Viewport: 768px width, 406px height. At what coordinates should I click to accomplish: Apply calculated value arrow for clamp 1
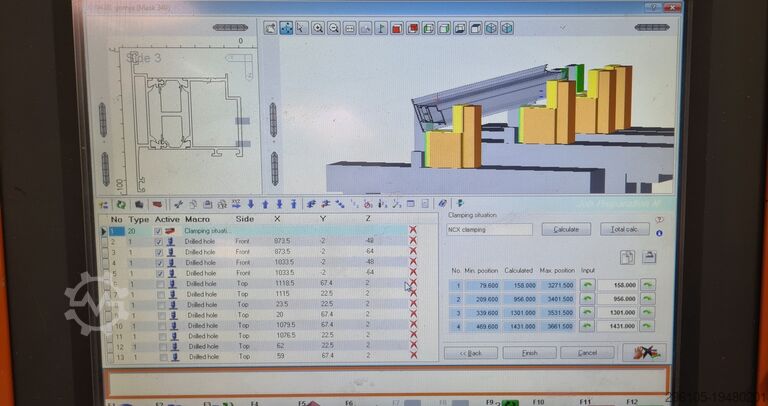coord(648,284)
